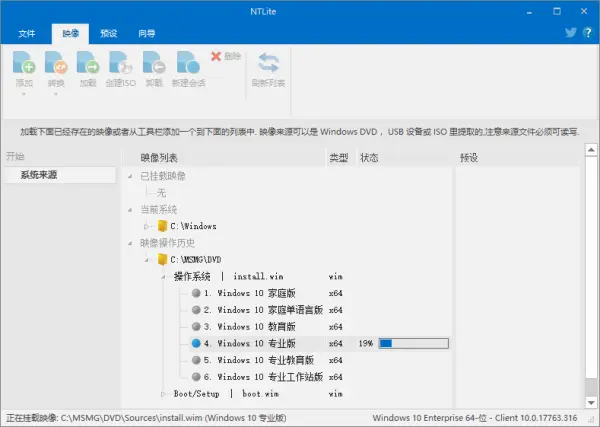Click the circle icon for Windows 10 专业工作站版
Viewport: 600px width, 427px height.
click(196, 377)
